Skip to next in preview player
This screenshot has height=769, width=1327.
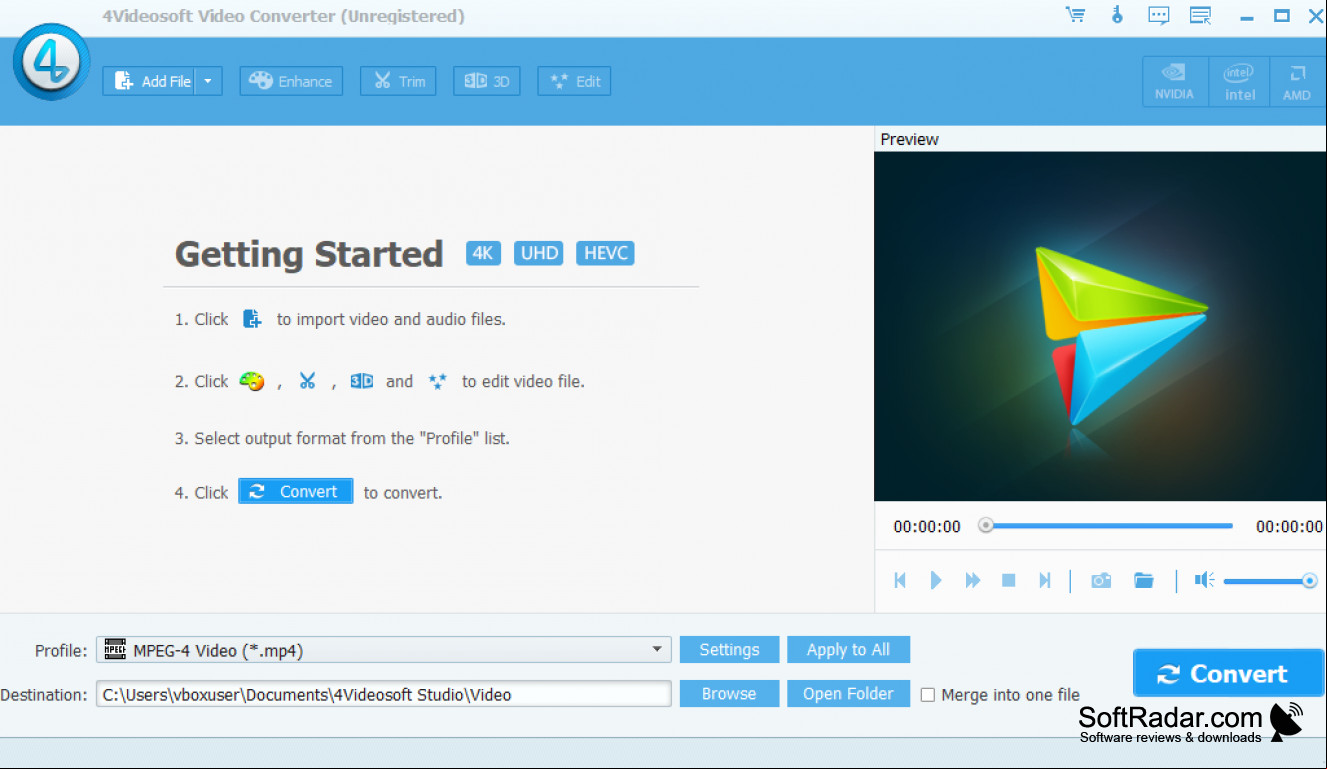tap(1045, 580)
